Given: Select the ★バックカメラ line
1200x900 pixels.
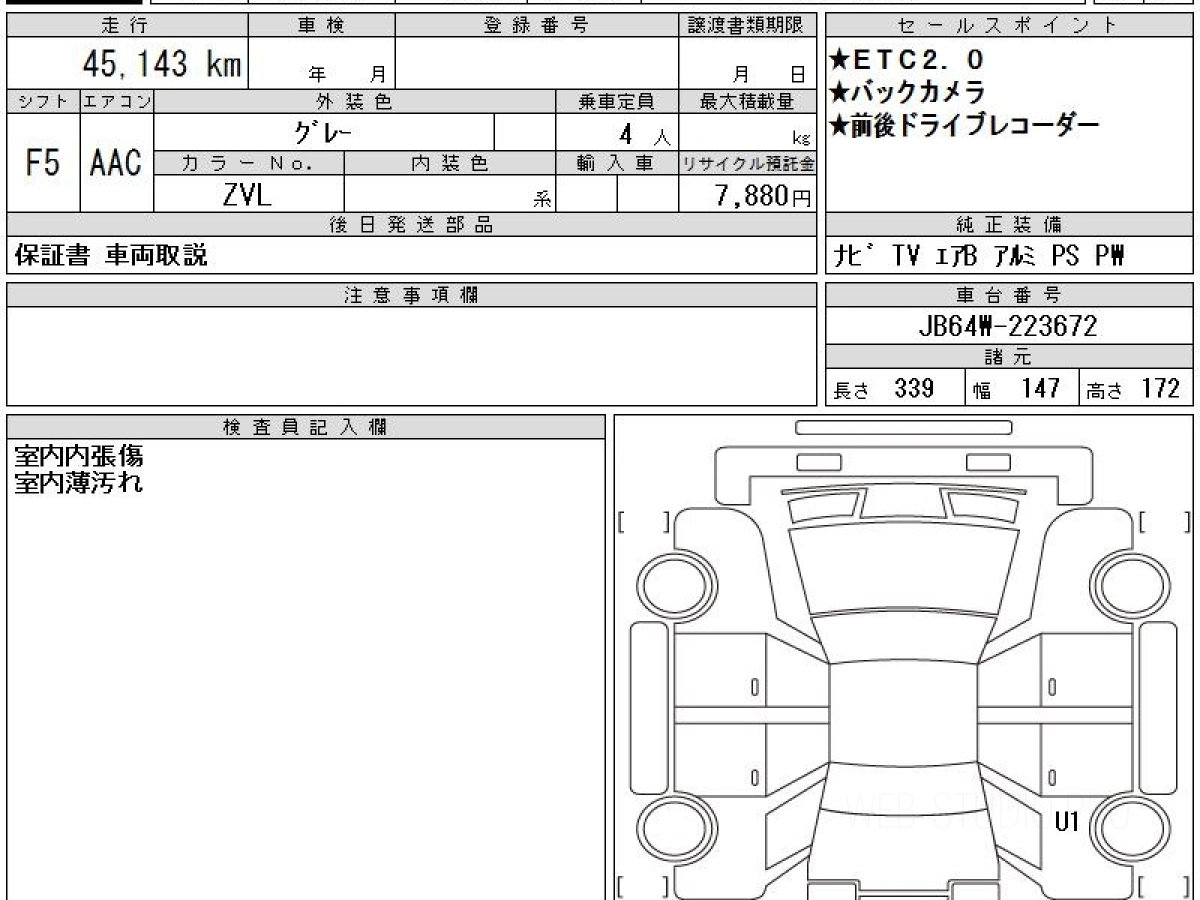Looking at the screenshot, I should 908,93.
